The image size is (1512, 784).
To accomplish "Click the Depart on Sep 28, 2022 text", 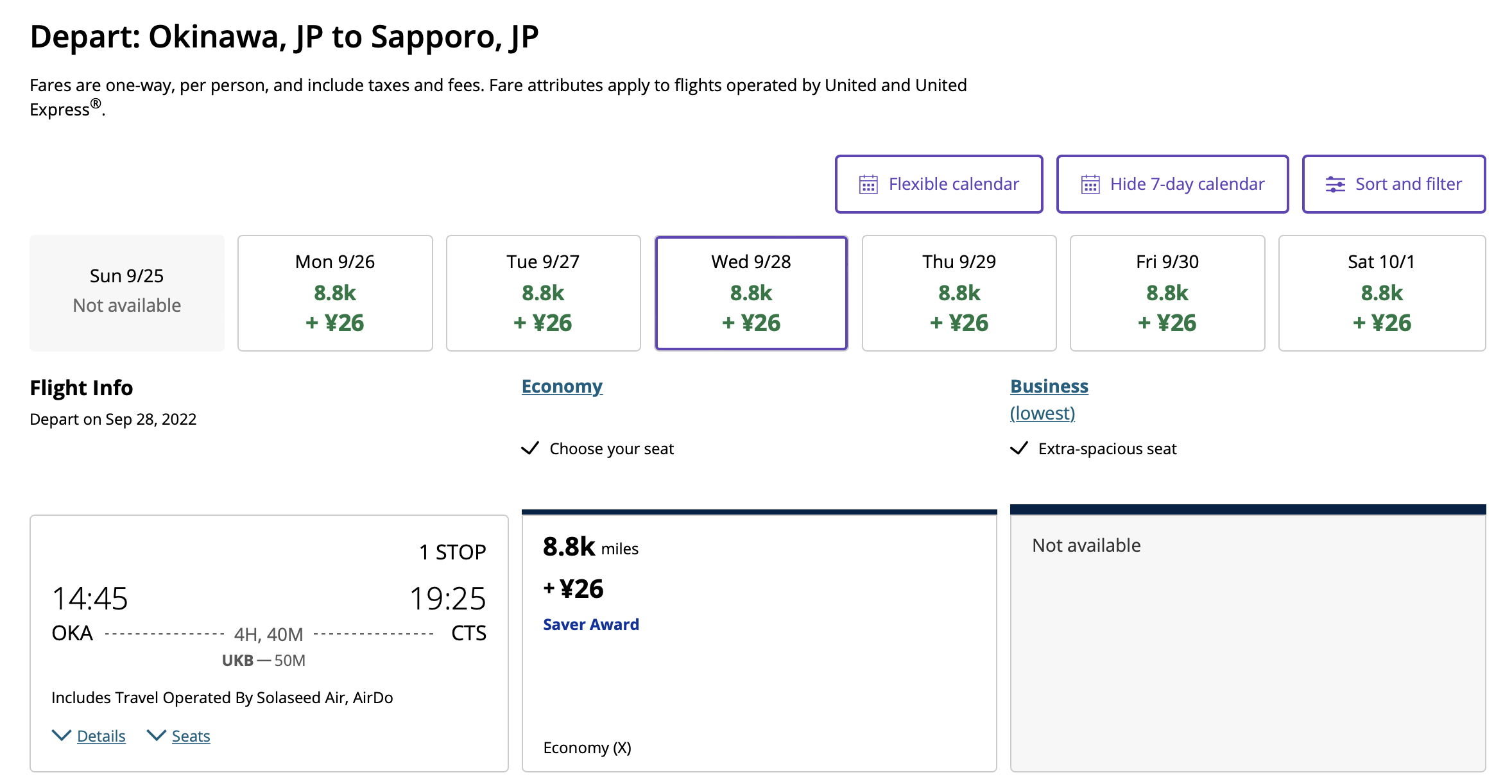I will point(113,420).
